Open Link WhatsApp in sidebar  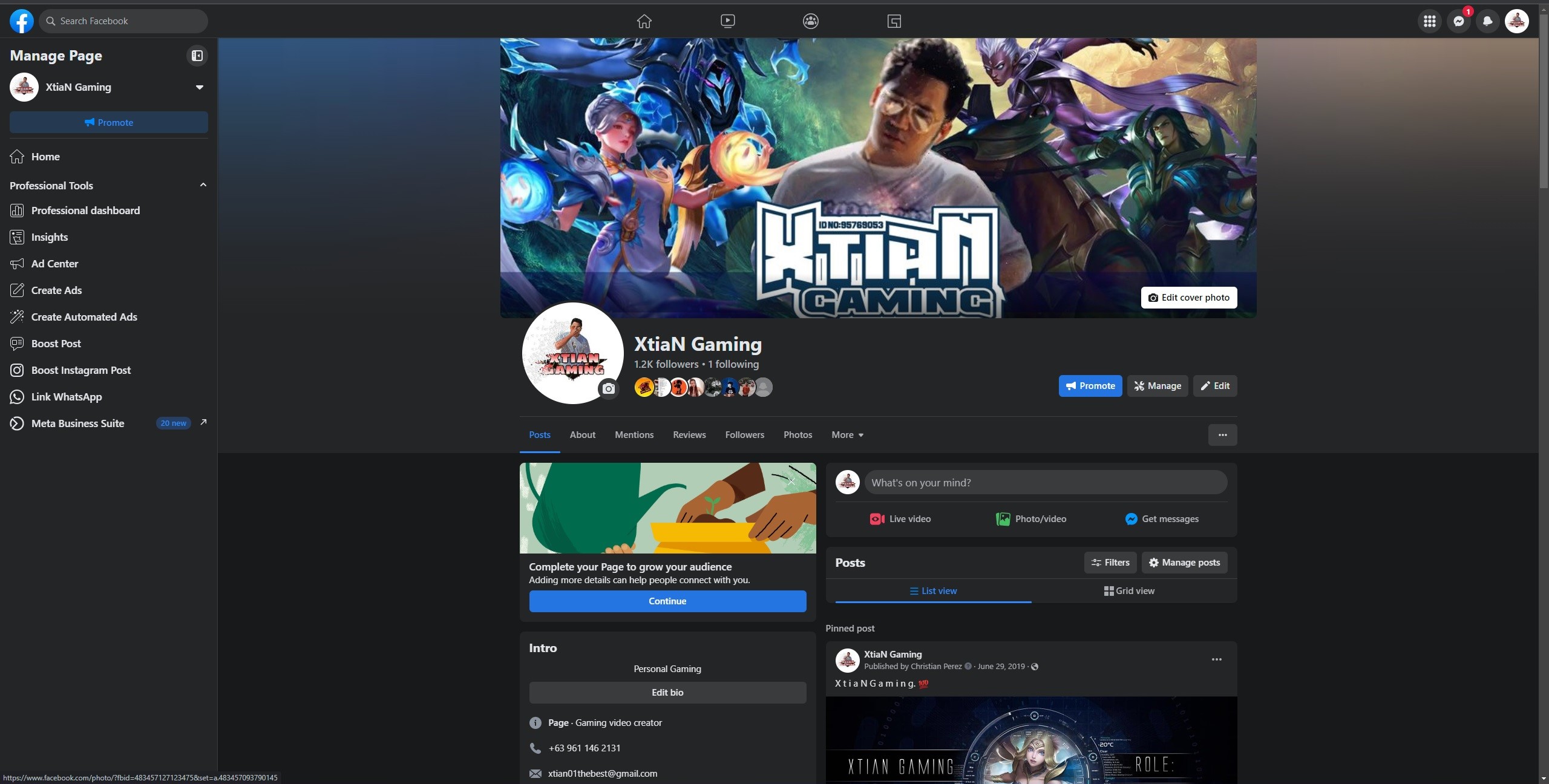[x=67, y=397]
